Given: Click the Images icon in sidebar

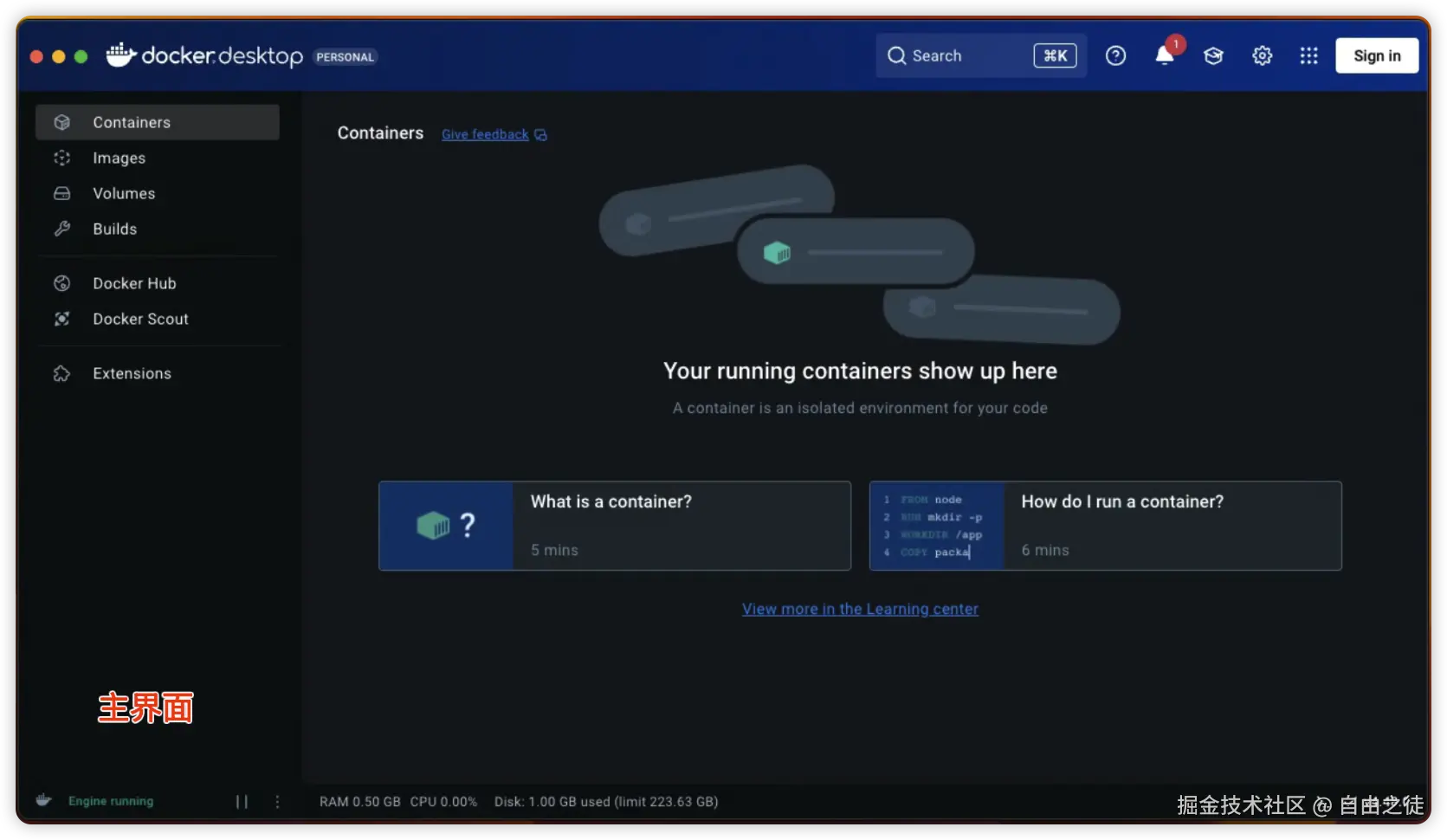Looking at the screenshot, I should pos(61,158).
